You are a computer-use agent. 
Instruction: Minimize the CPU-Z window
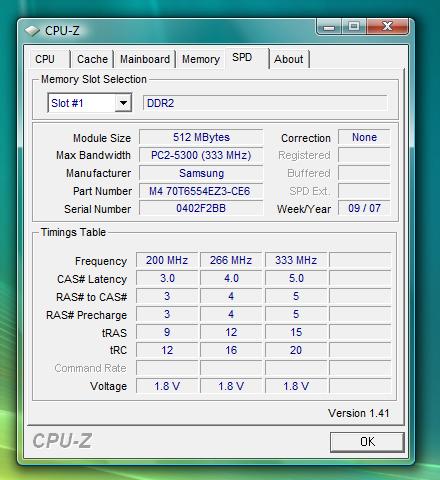pyautogui.click(x=329, y=27)
